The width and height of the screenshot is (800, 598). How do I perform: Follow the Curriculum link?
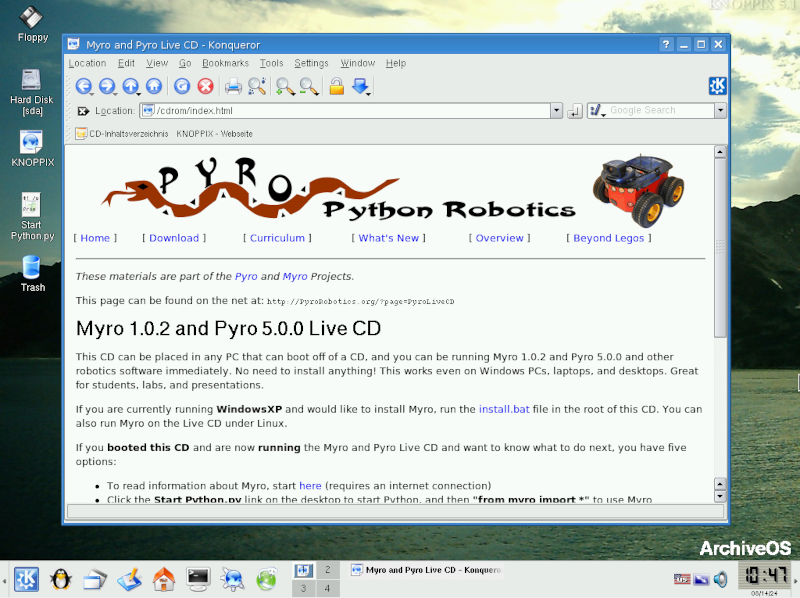point(277,238)
